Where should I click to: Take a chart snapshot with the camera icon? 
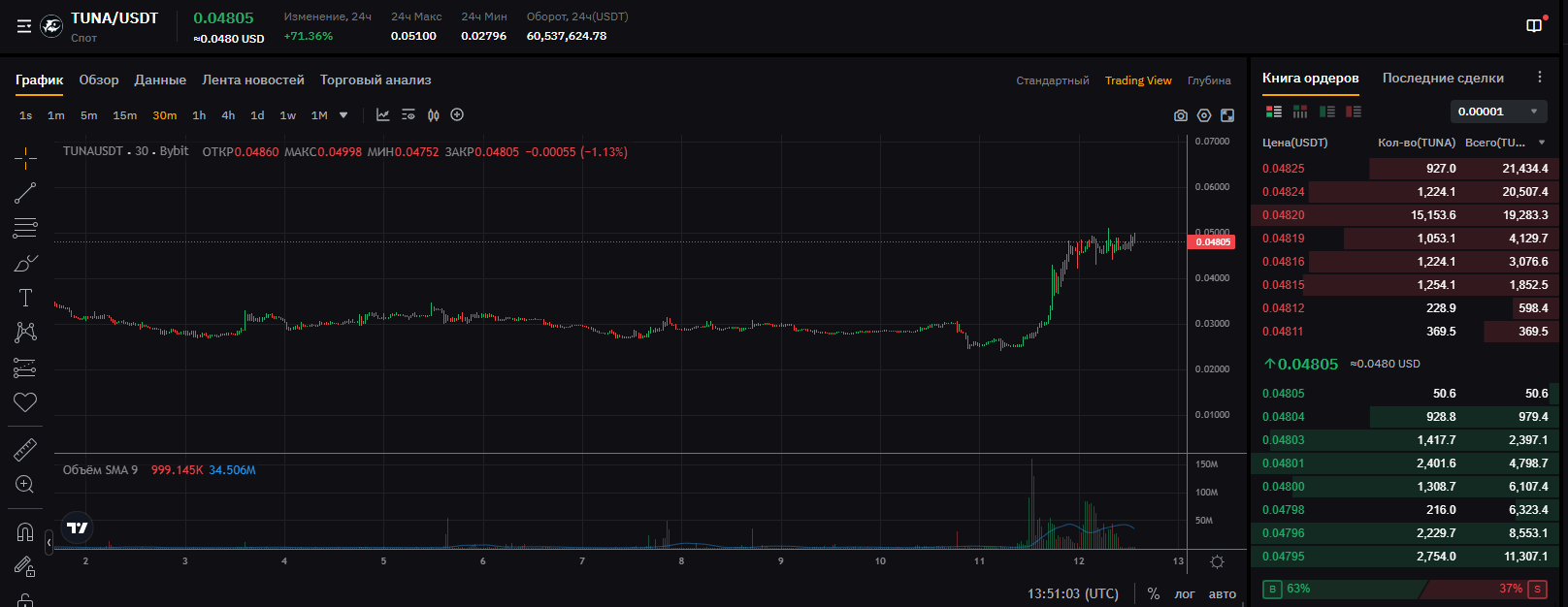pos(1181,115)
